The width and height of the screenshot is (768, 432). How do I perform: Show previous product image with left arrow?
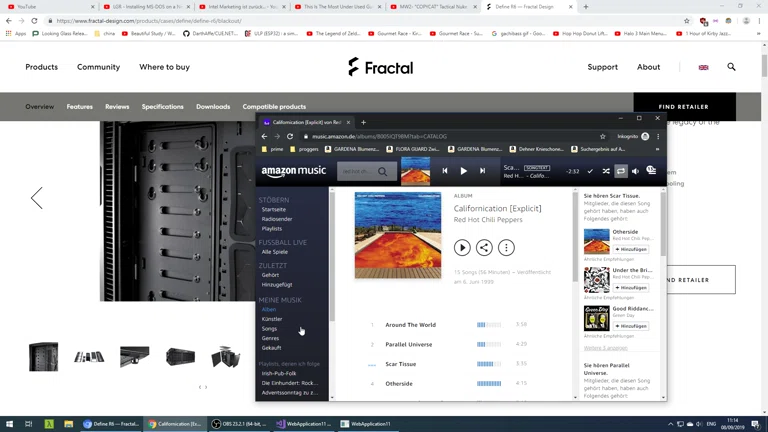coord(37,198)
